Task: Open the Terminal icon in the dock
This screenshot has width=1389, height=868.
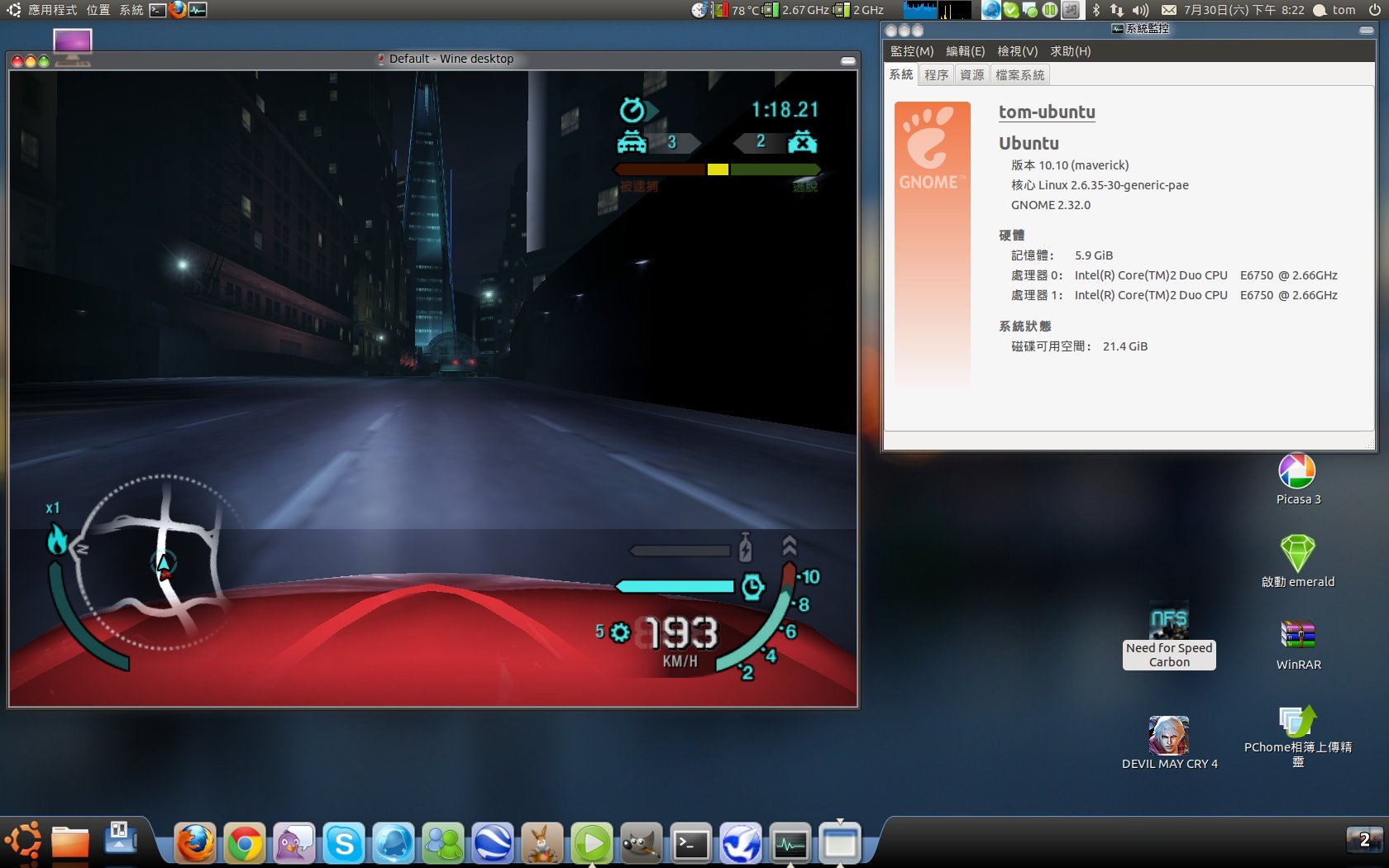Action: [691, 844]
